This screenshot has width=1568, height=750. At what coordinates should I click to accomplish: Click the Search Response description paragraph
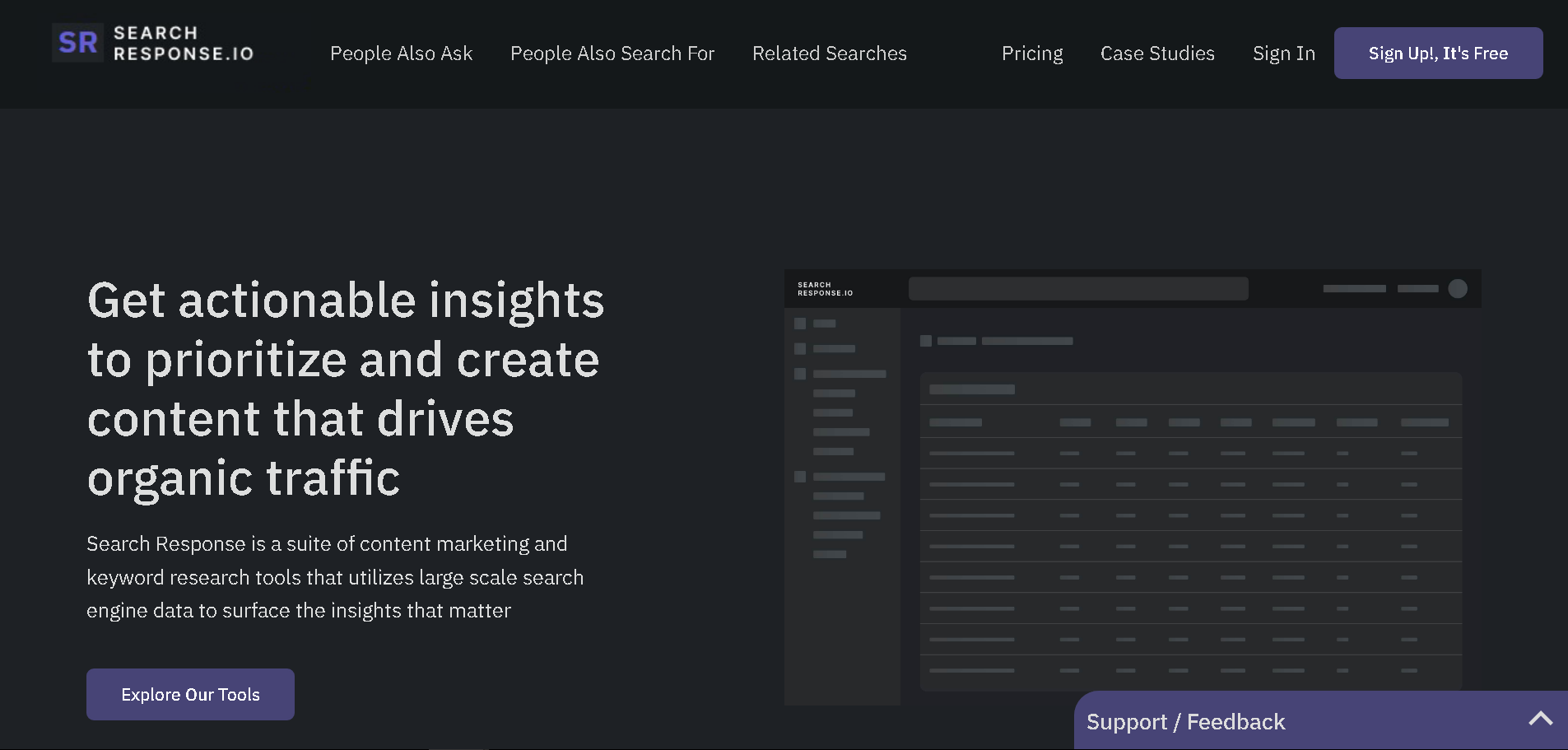click(x=335, y=577)
